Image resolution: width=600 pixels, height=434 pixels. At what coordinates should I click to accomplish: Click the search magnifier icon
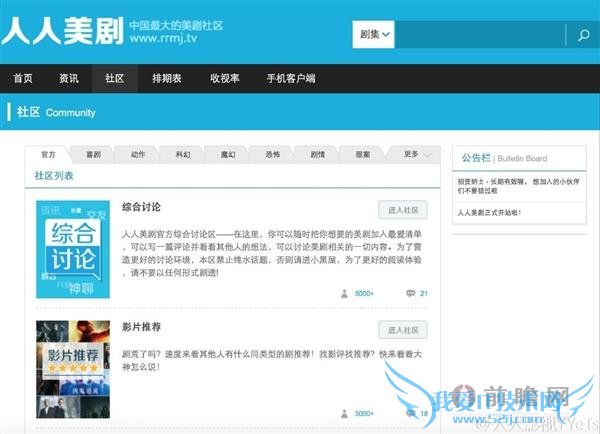coord(582,36)
